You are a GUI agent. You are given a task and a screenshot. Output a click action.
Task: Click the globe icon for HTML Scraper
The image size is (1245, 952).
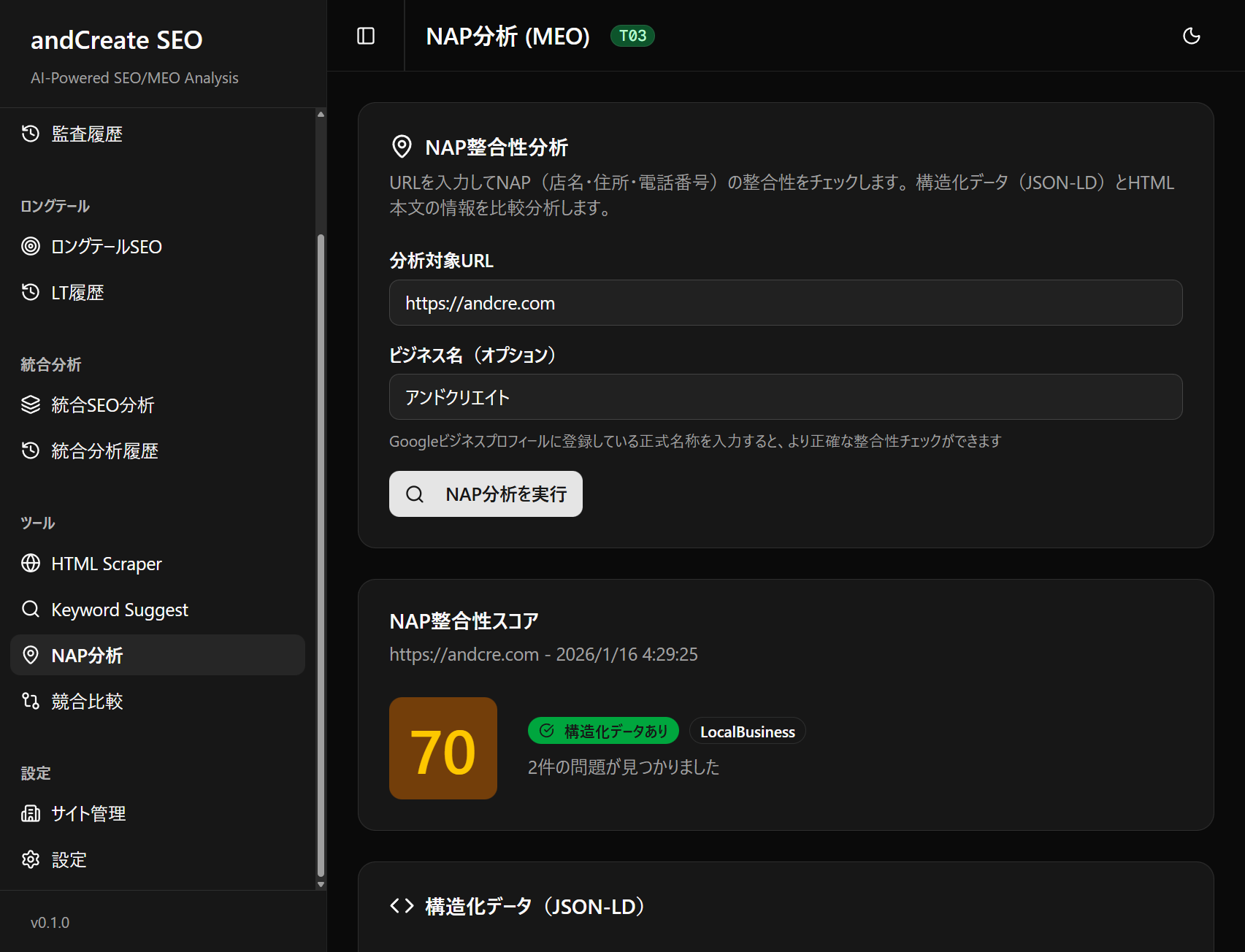(31, 563)
